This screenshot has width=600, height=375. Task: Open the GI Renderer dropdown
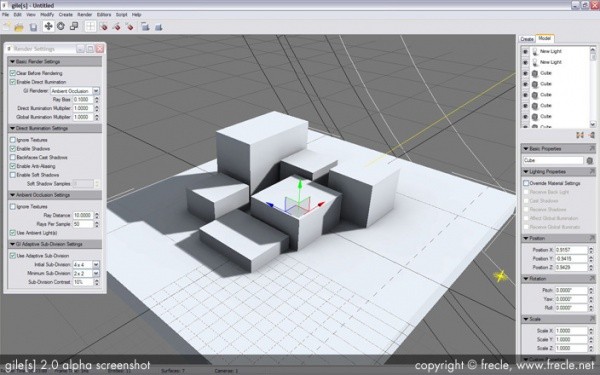tap(96, 91)
